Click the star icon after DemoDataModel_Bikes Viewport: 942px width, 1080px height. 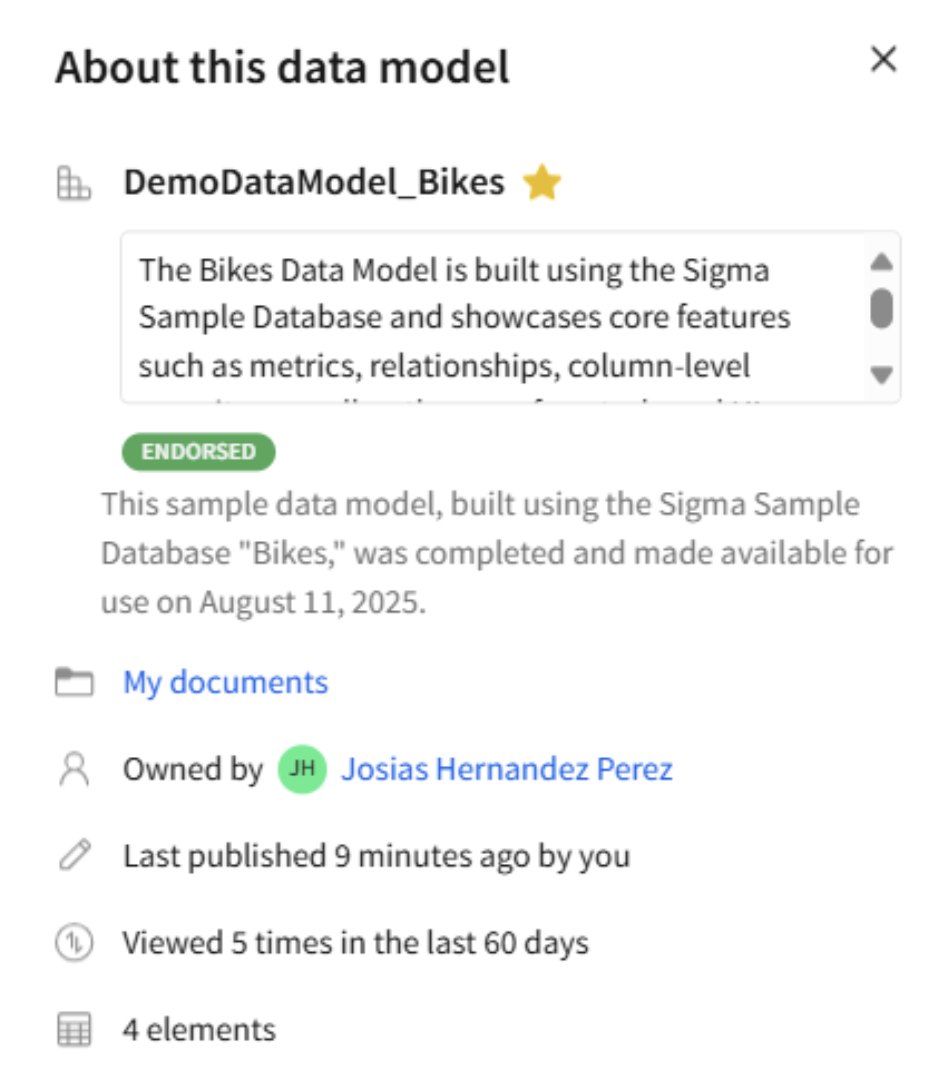[541, 183]
